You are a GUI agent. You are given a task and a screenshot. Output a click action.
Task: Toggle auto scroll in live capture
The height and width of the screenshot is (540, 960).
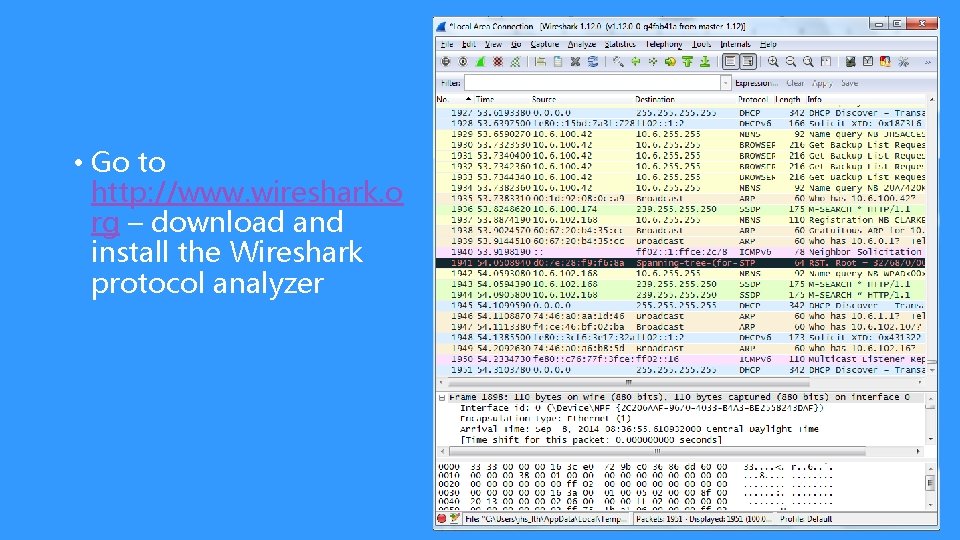[748, 62]
